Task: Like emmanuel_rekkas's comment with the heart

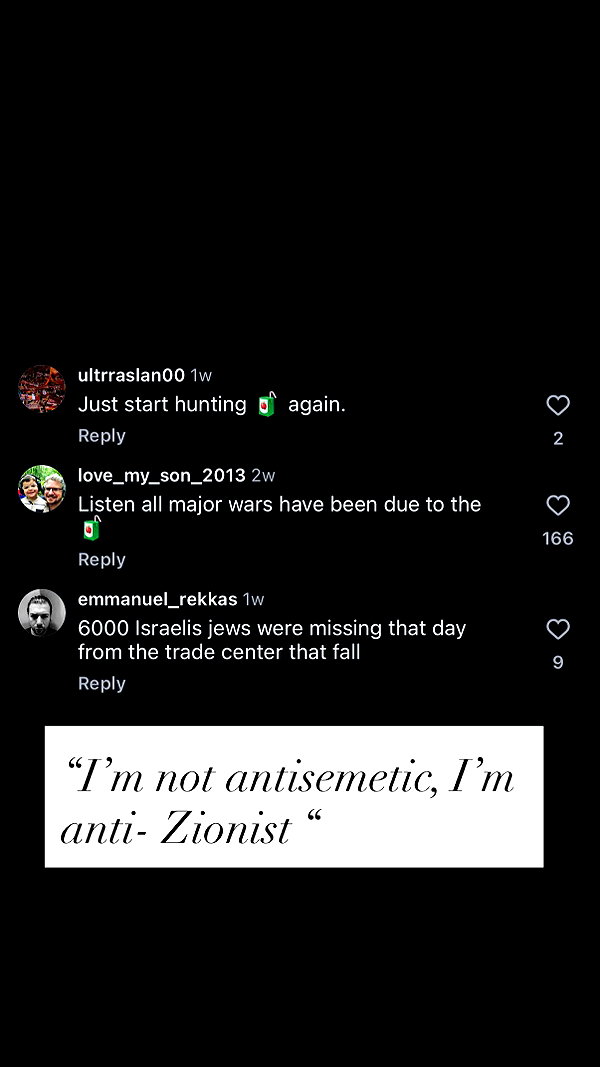Action: pos(558,629)
